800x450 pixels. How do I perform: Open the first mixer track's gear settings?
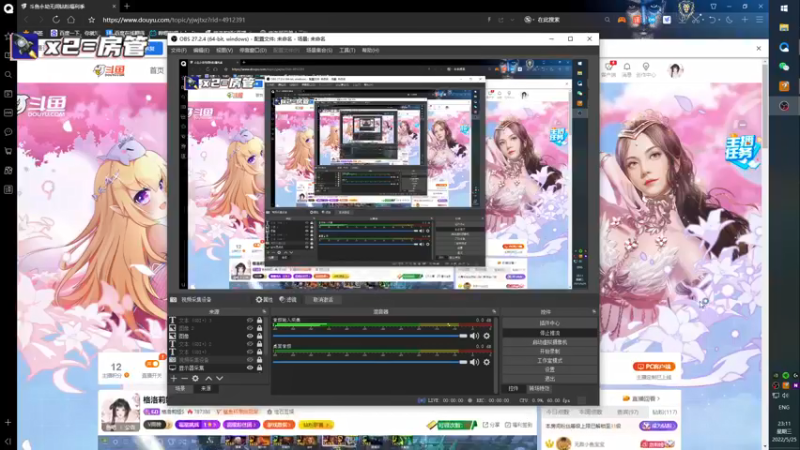(487, 336)
